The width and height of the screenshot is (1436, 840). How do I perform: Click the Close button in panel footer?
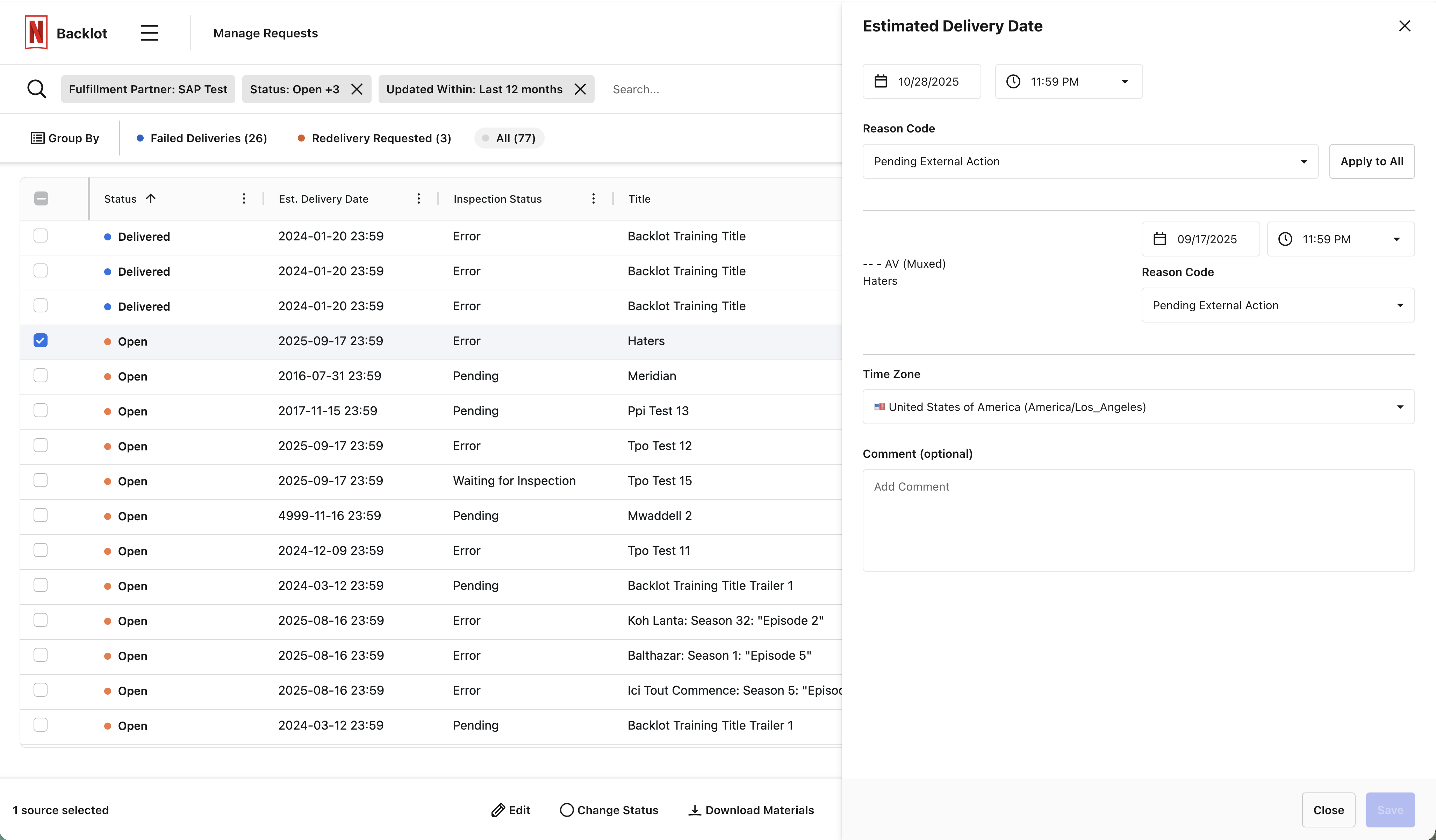point(1328,810)
